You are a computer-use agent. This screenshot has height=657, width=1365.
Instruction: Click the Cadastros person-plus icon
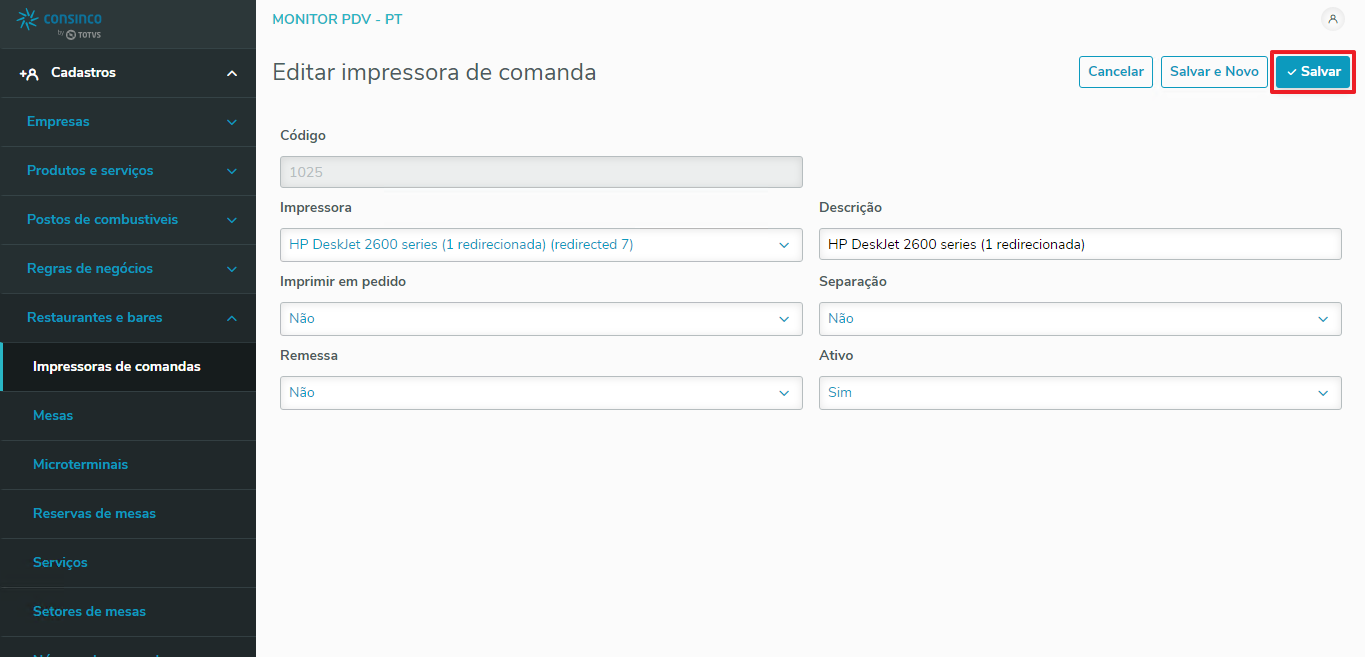(x=29, y=73)
